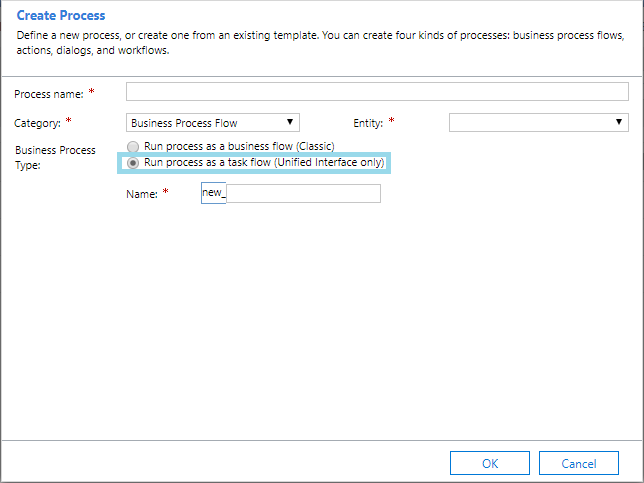Screen dimensions: 644x483
Task: Click the 'Category:' field label
Action: pyautogui.click(x=37, y=123)
